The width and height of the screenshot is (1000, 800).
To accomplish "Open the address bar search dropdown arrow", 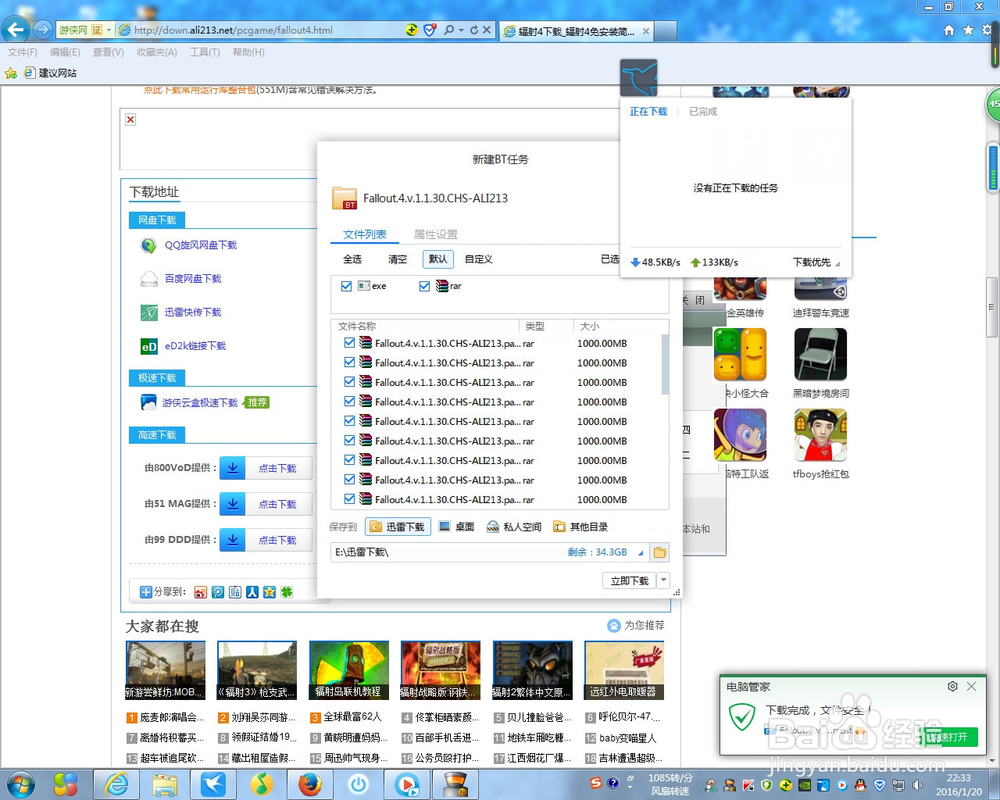I will tap(460, 30).
